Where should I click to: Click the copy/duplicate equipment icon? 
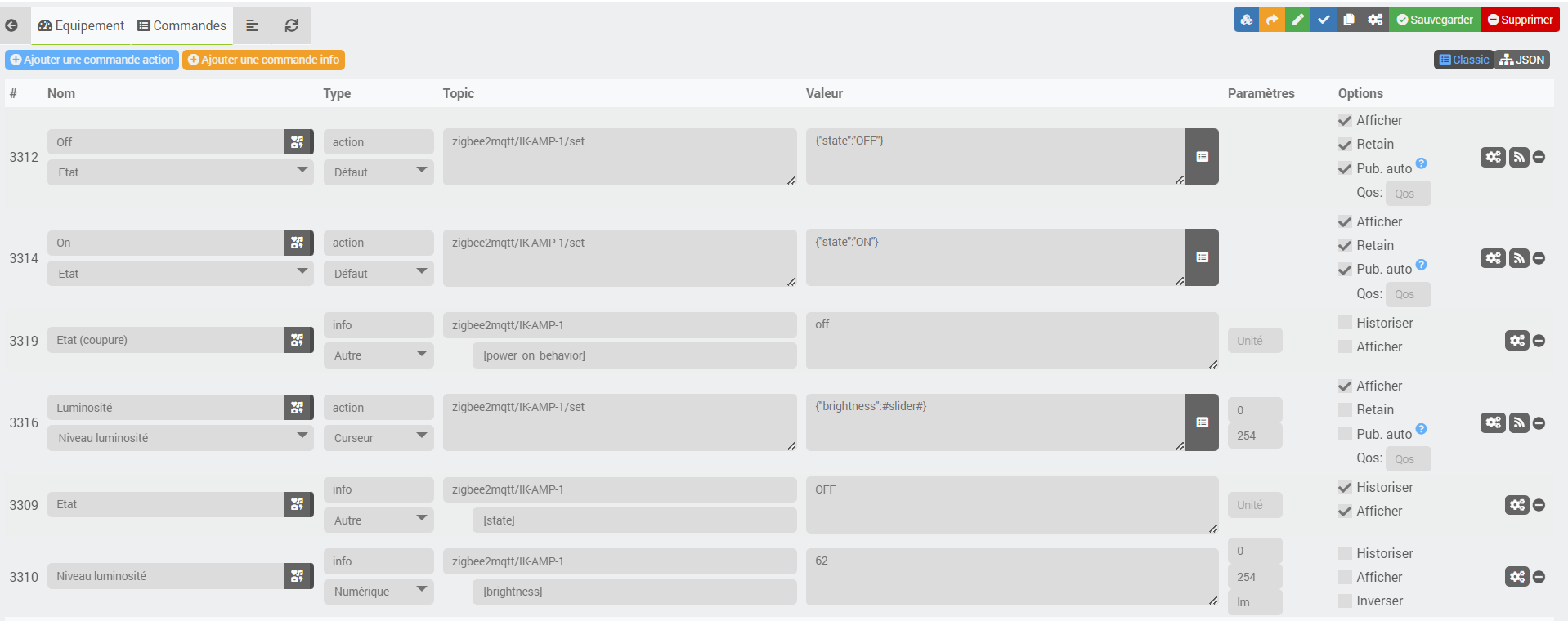(x=1349, y=20)
